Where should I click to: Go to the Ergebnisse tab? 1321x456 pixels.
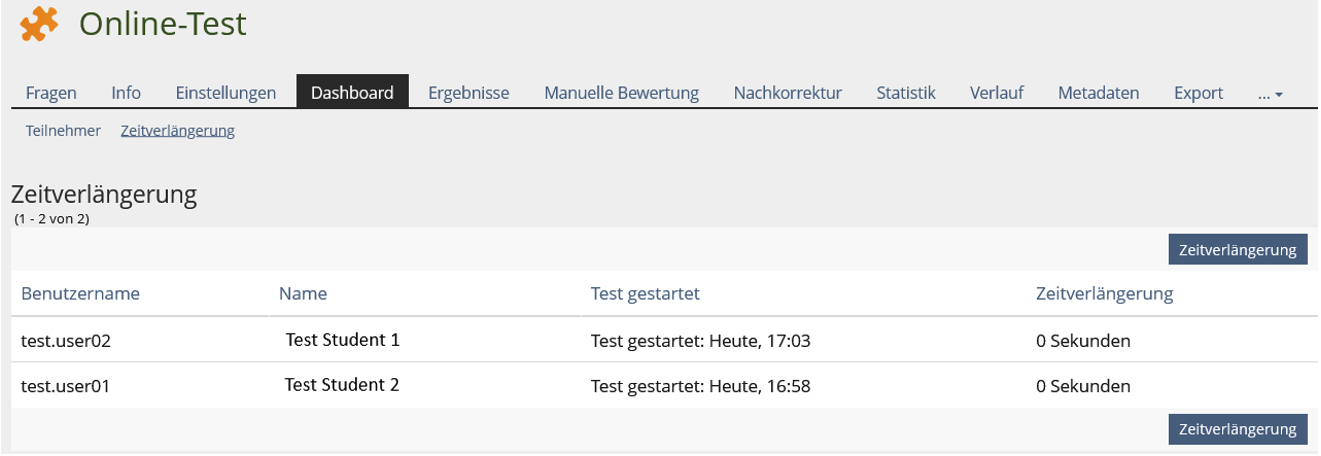469,93
